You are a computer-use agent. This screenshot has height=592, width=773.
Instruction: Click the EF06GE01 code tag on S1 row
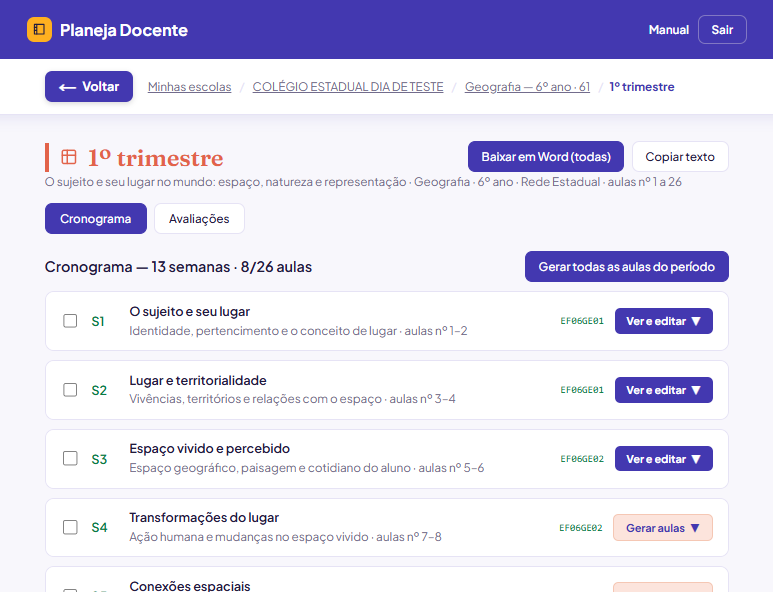582,321
